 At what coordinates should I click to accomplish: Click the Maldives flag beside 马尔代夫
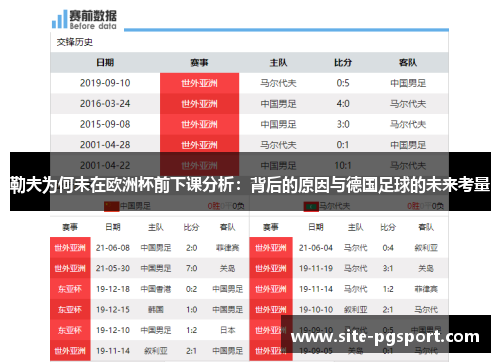(x=311, y=207)
